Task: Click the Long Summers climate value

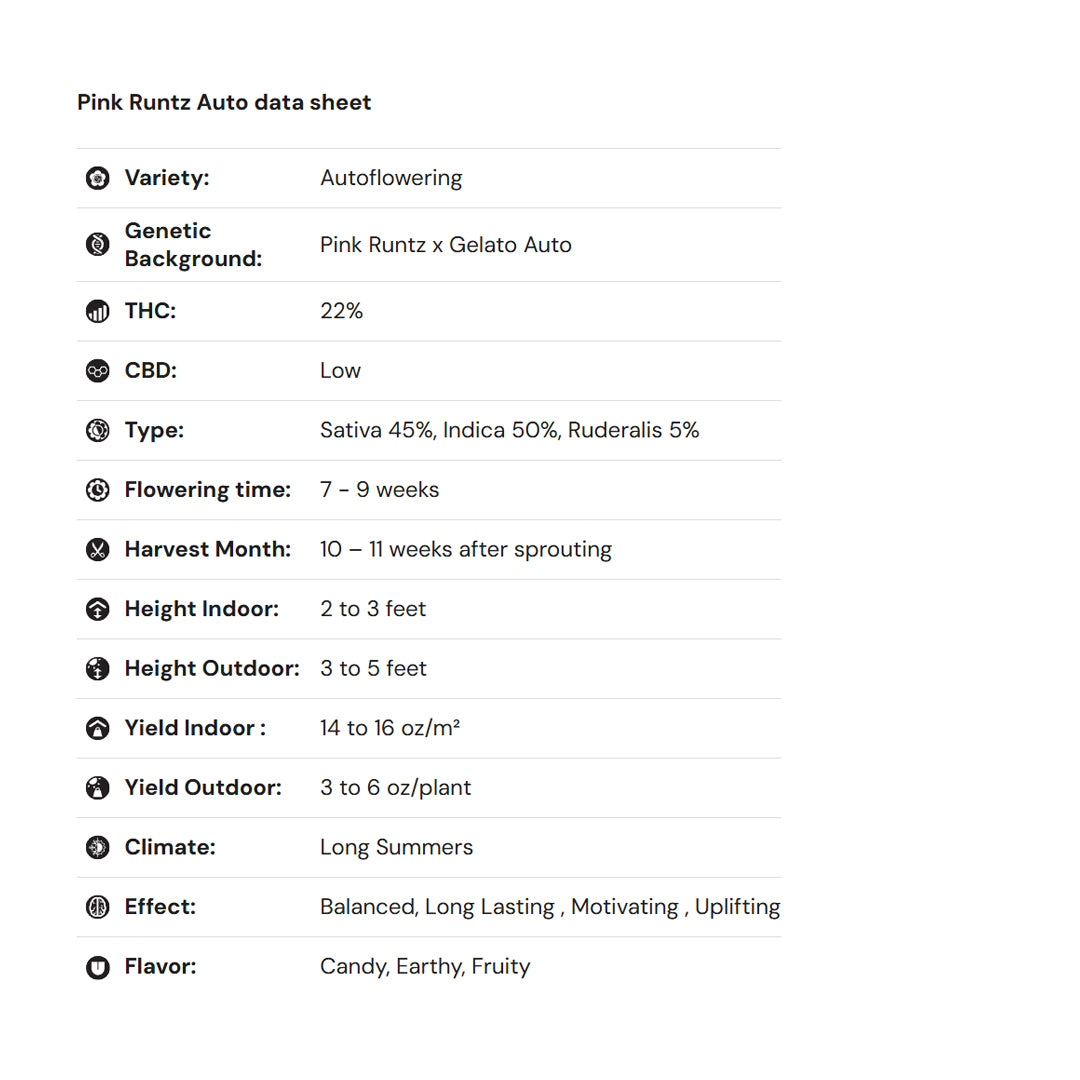Action: click(x=396, y=847)
